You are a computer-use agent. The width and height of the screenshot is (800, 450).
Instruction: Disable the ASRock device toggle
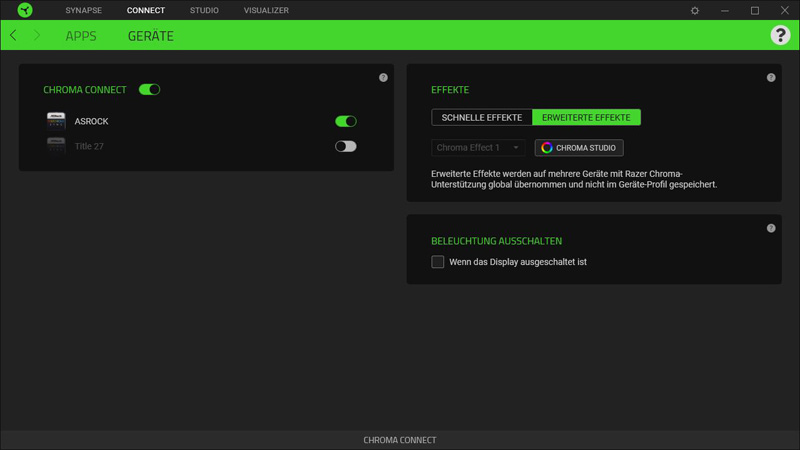[345, 121]
